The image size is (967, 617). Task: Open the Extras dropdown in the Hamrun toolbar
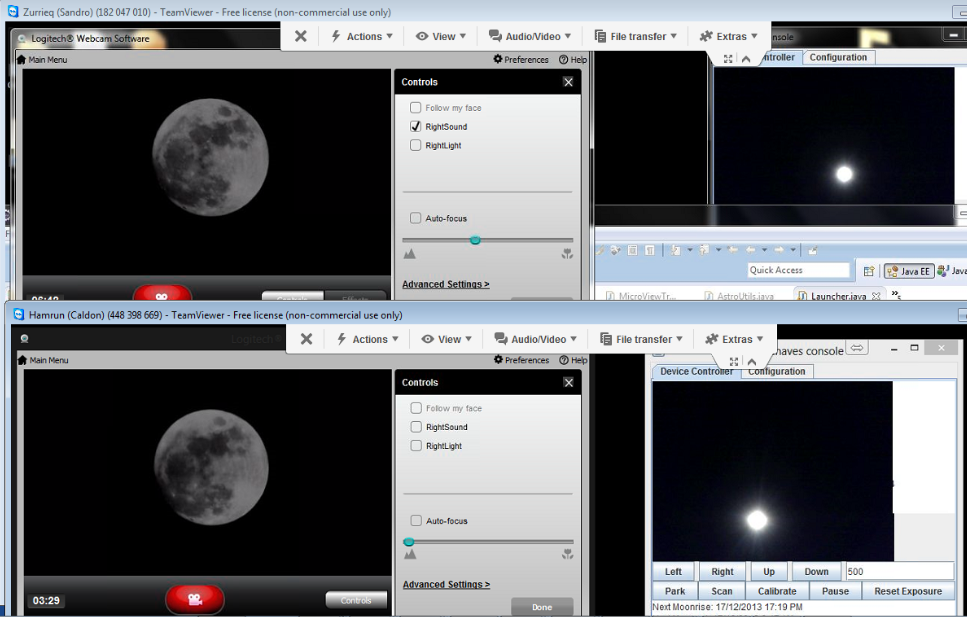click(x=735, y=339)
